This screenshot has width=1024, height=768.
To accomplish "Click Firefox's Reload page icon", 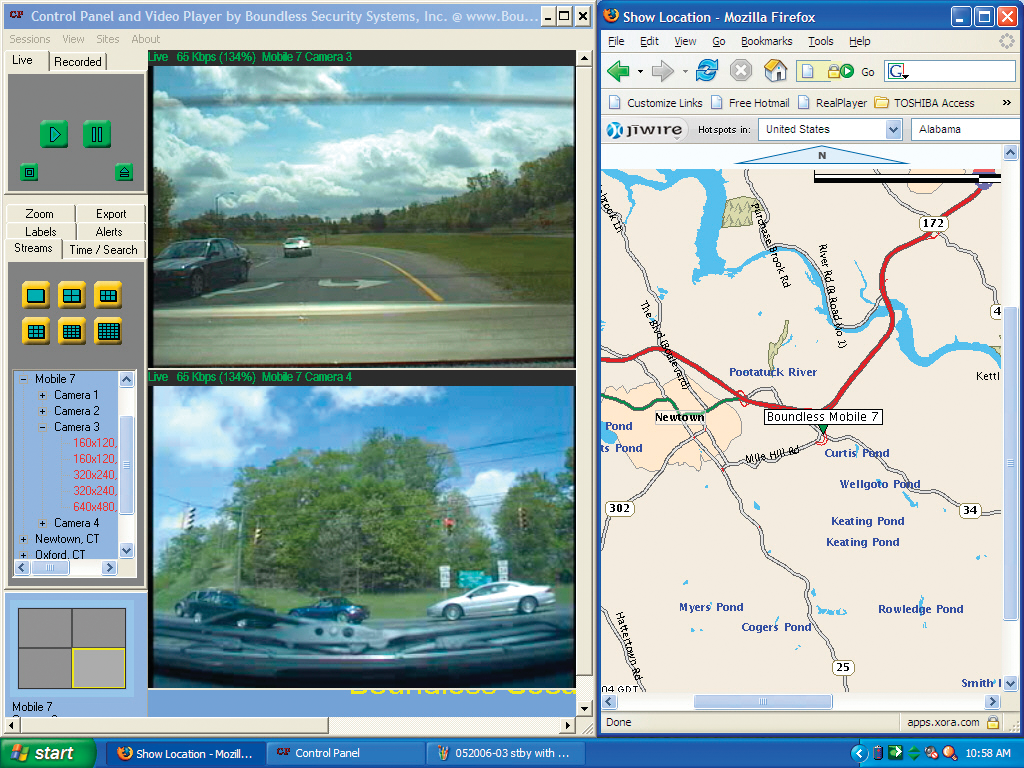I will pos(708,70).
